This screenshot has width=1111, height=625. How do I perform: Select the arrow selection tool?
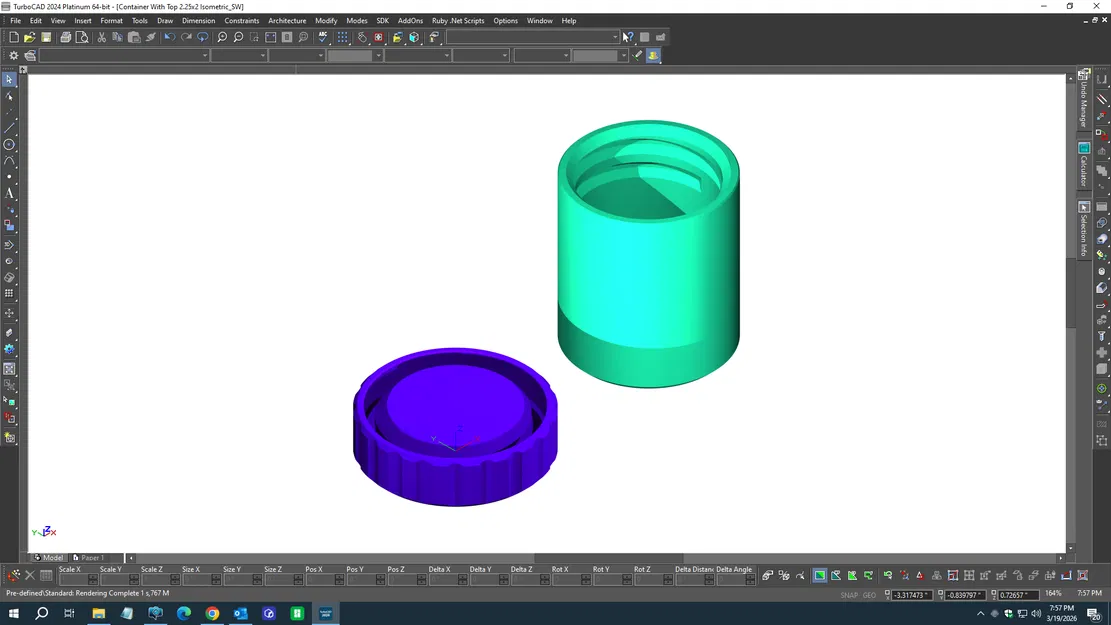click(x=10, y=80)
